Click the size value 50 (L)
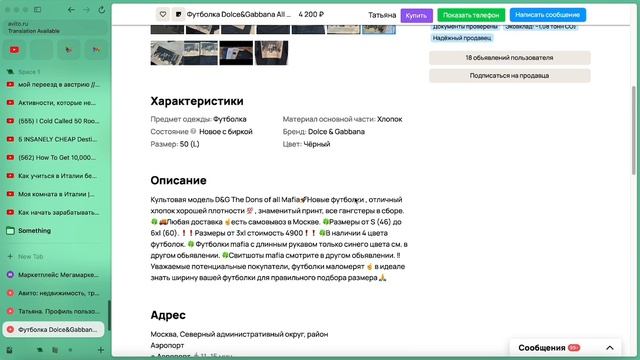640x360 pixels. pyautogui.click(x=189, y=144)
